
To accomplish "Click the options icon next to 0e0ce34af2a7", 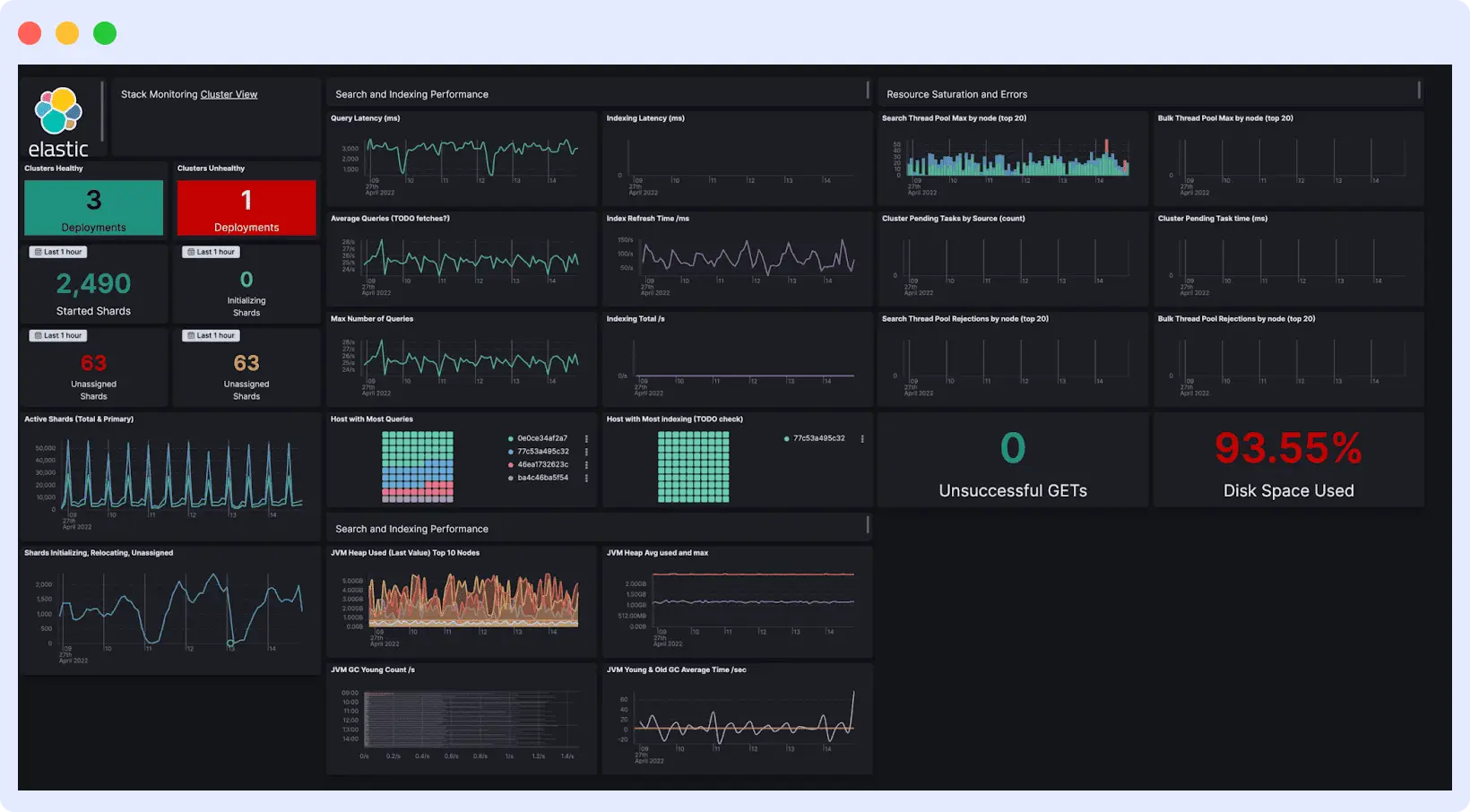I will coord(587,438).
